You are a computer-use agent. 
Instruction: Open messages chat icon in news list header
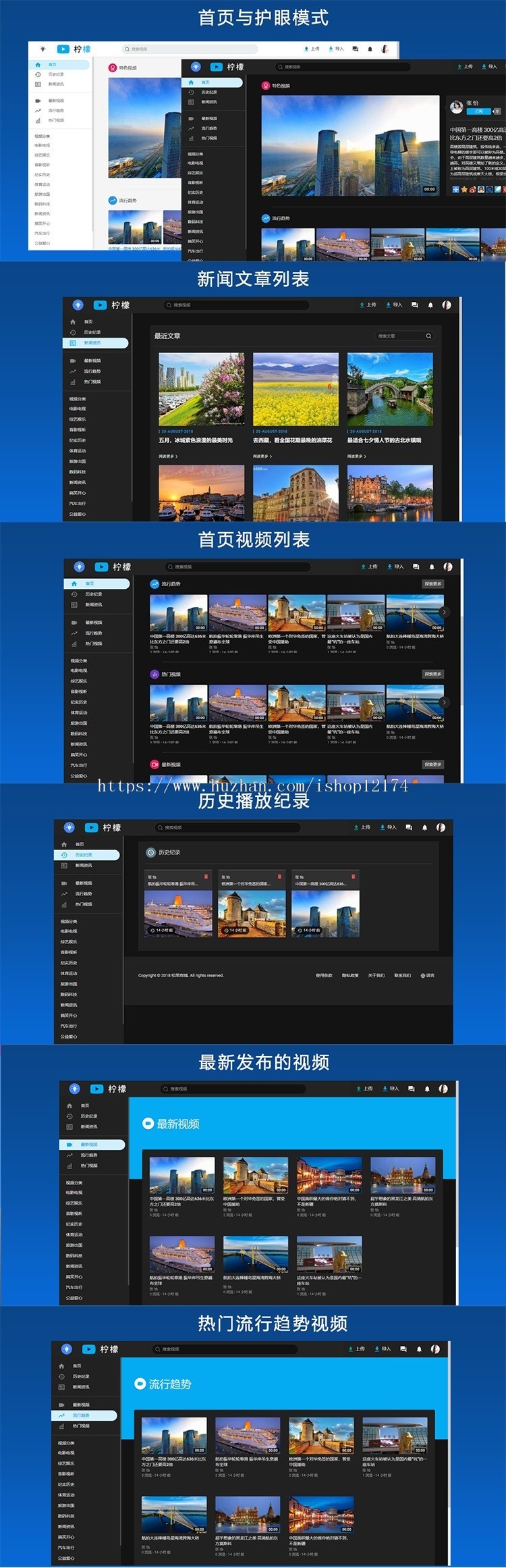click(415, 305)
